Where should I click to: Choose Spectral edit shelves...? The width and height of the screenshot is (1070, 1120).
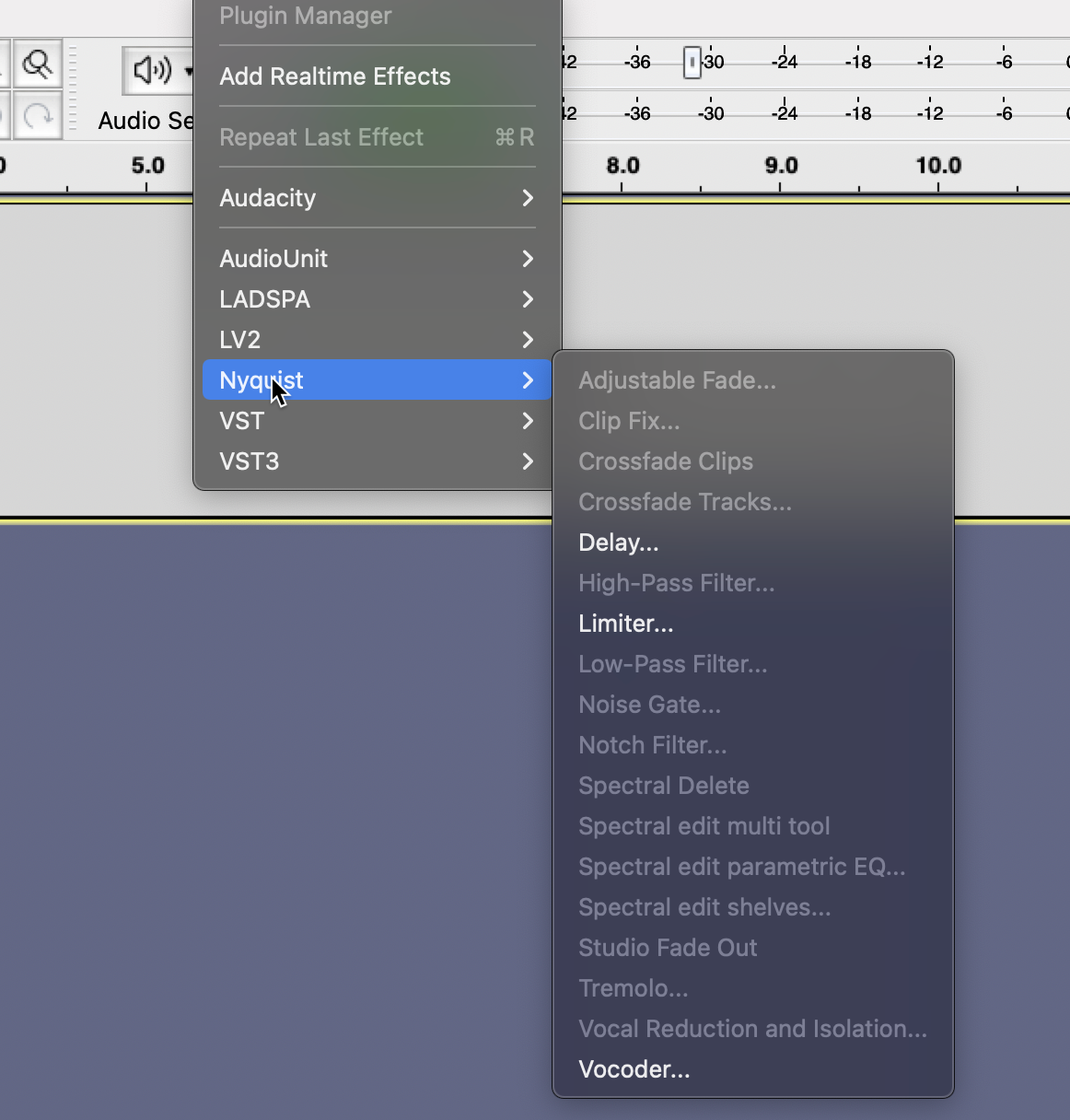coord(753,907)
